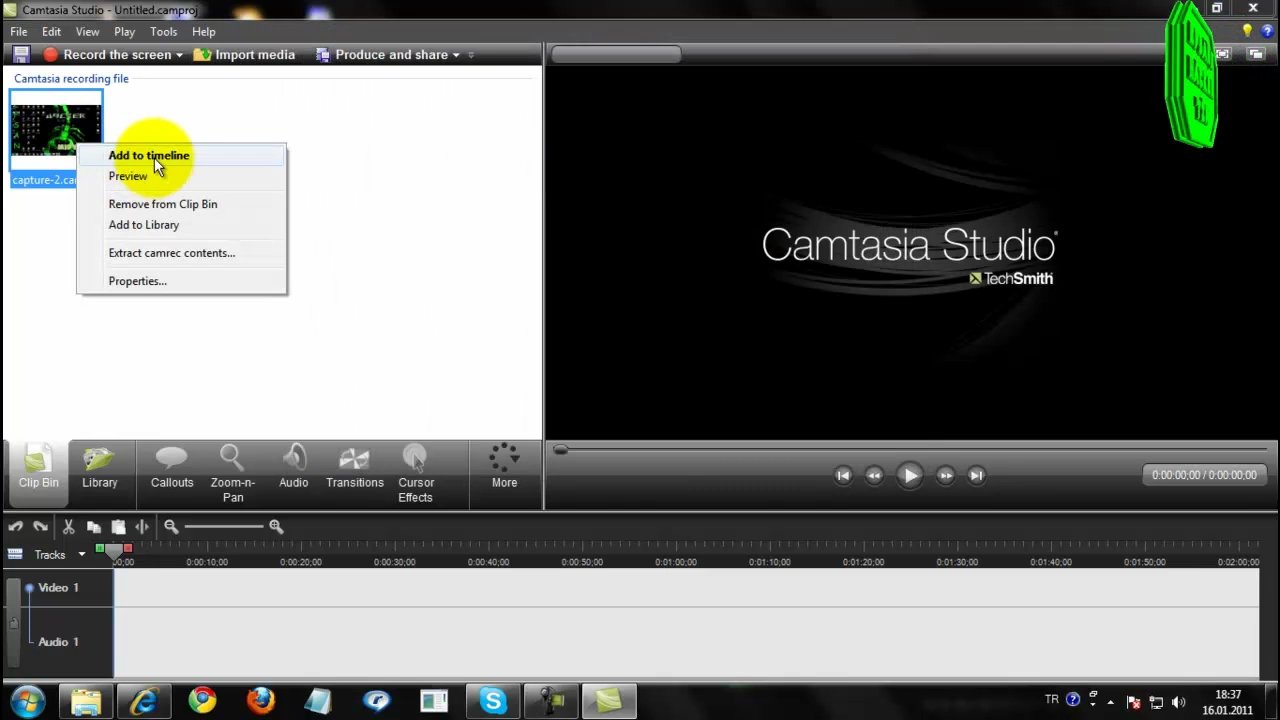This screenshot has width=1280, height=720.
Task: Click the Undo arrow in timeline toolbar
Action: pyautogui.click(x=16, y=527)
